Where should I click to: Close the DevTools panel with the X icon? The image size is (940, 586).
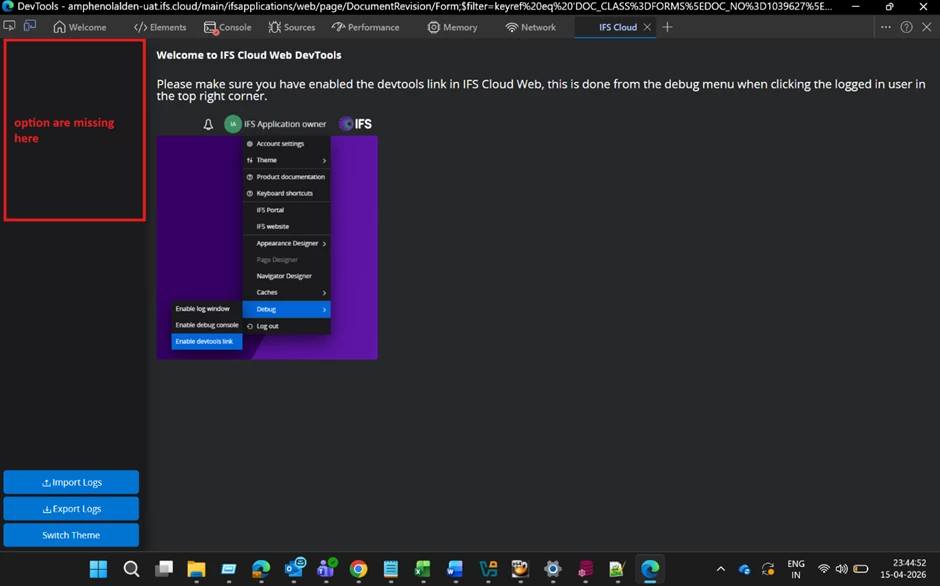(927, 27)
